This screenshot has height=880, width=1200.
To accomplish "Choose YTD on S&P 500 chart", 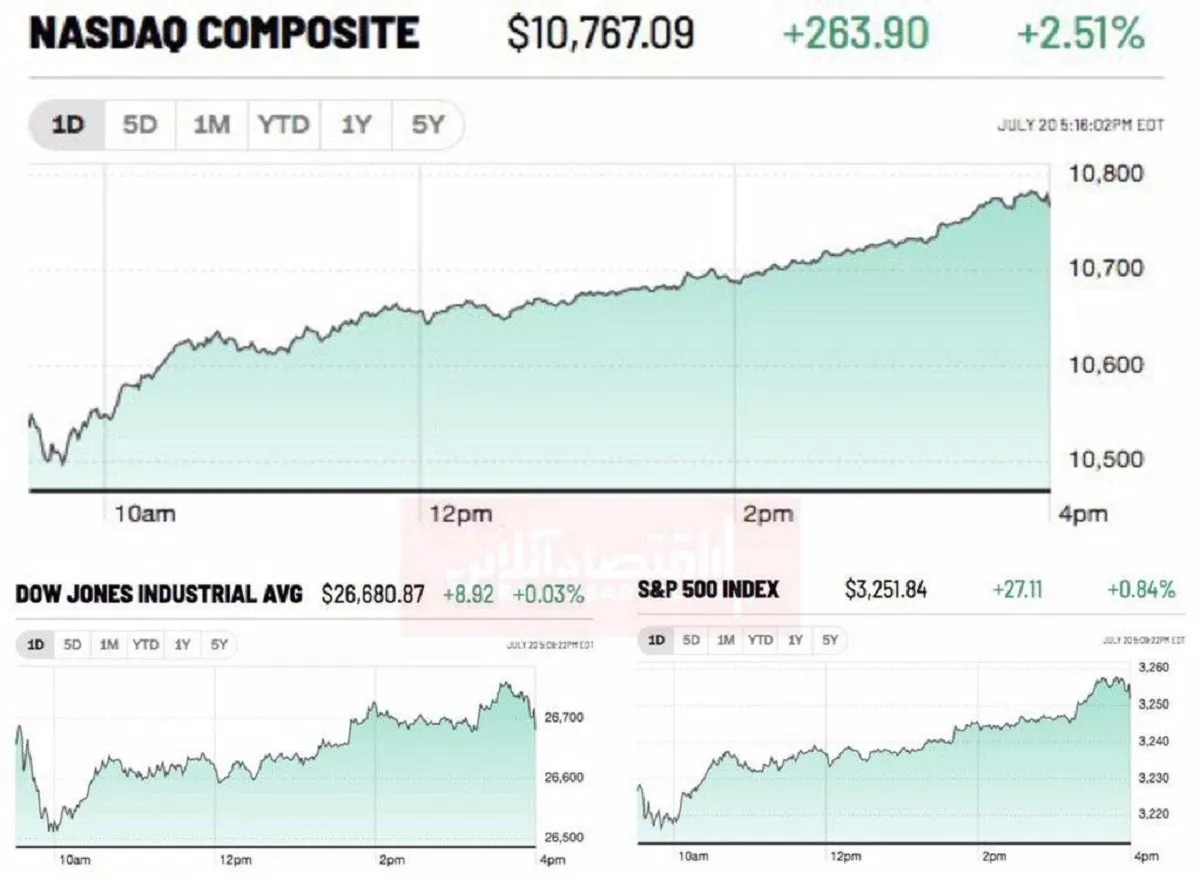I will [x=761, y=640].
